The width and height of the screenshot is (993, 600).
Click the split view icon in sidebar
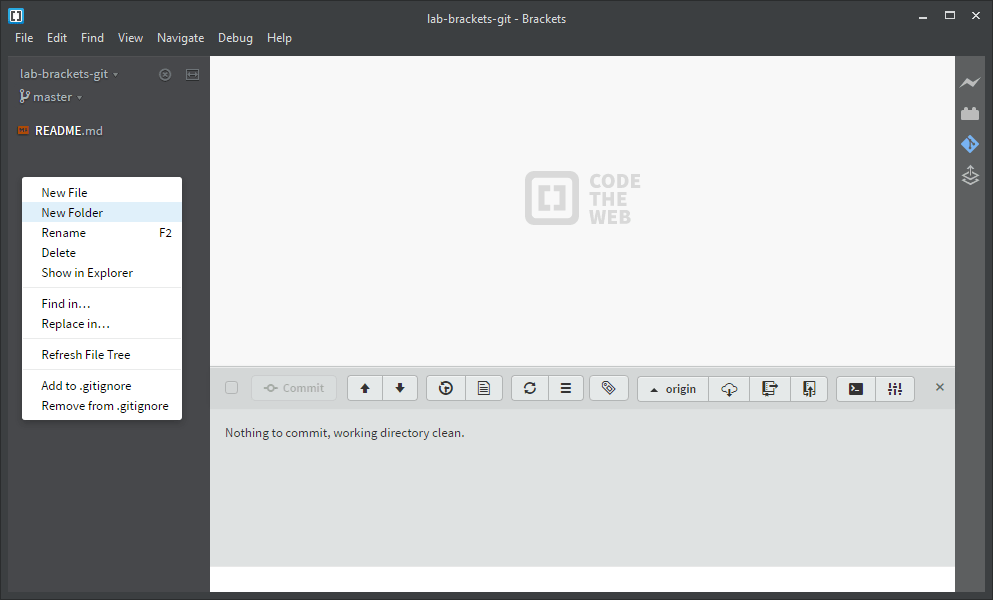click(x=193, y=75)
